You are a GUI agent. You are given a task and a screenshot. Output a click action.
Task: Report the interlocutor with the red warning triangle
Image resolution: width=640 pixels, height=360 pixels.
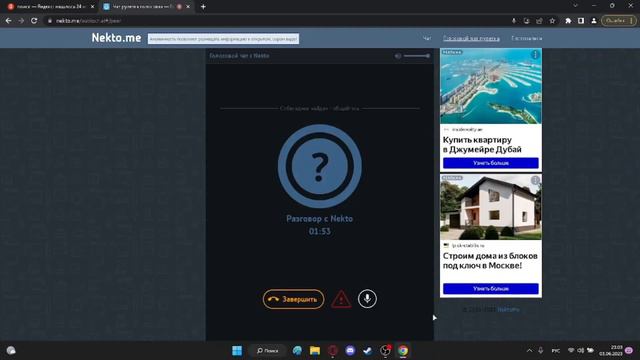coord(341,299)
